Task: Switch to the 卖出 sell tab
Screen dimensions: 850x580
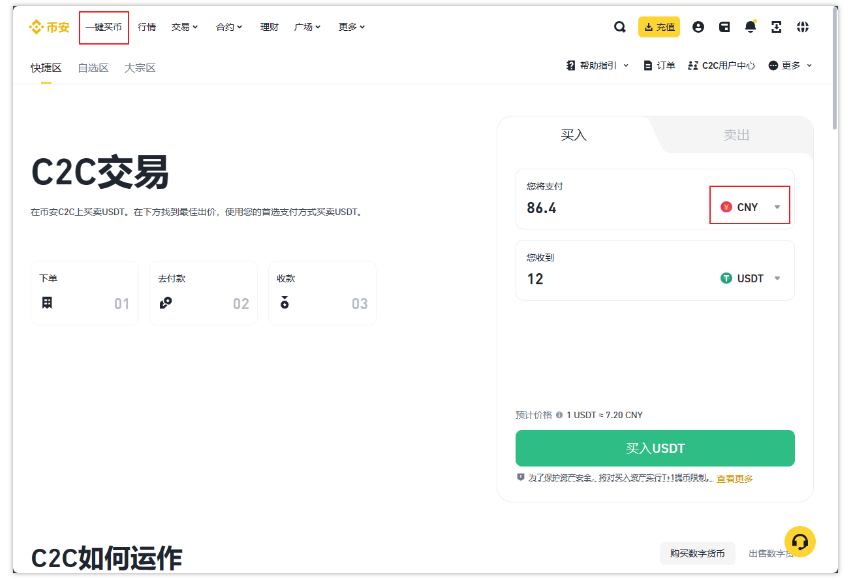Action: pos(736,135)
